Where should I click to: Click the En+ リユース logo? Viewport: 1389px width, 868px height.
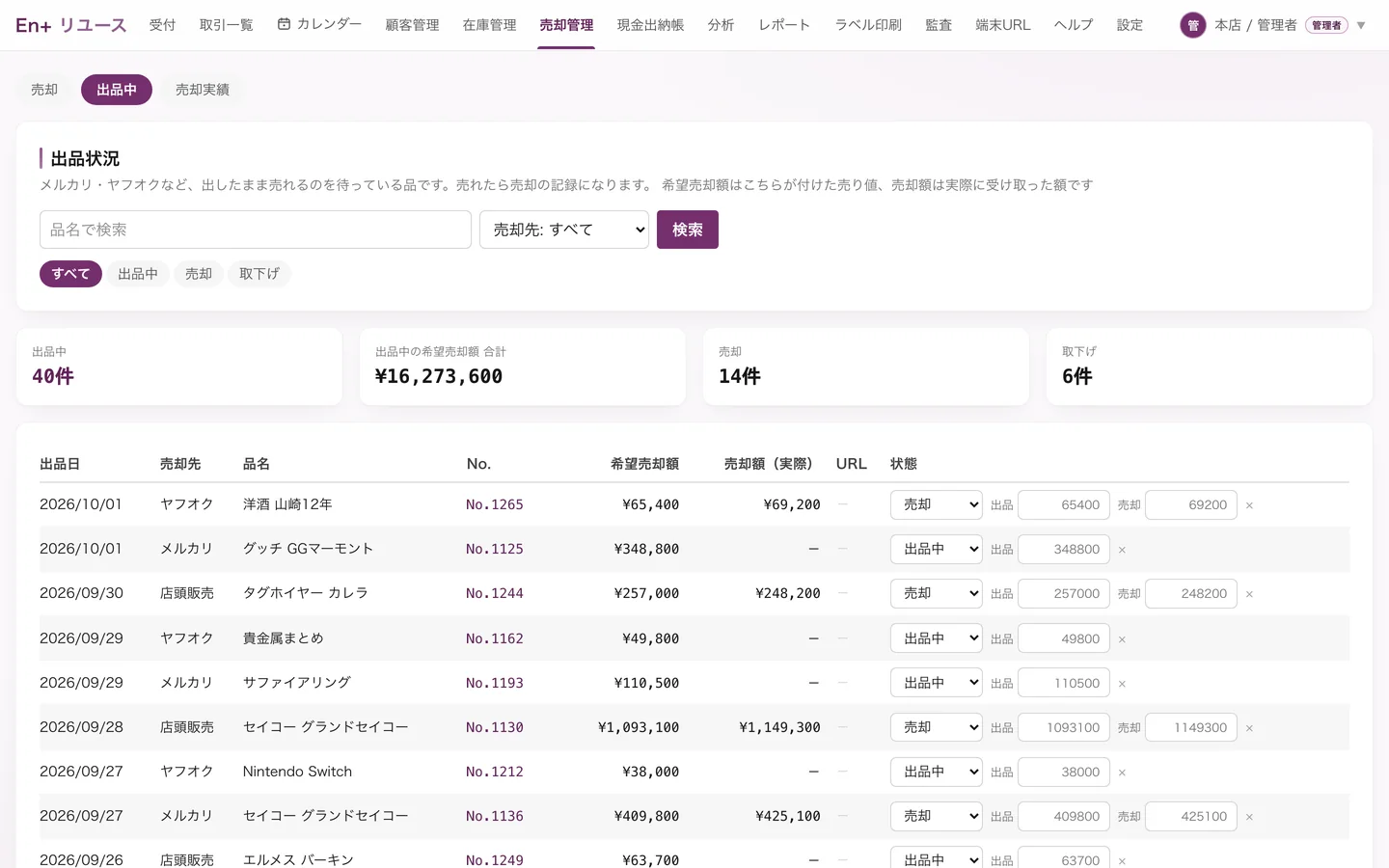(x=71, y=25)
